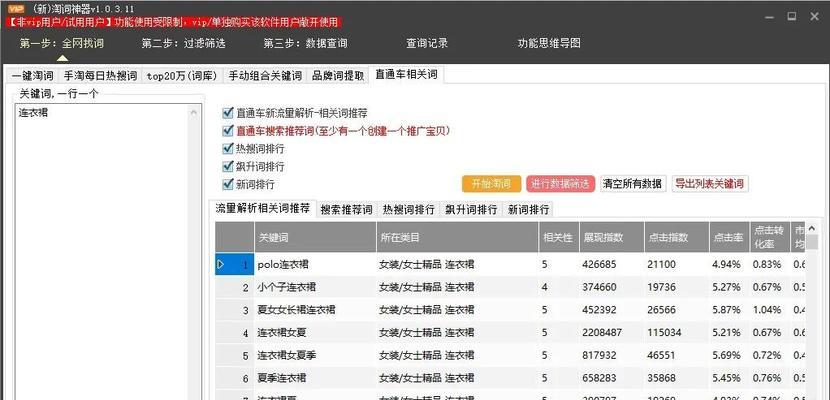Sort by 点击转化率 column header
Image resolution: width=830 pixels, height=400 pixels.
click(x=770, y=237)
